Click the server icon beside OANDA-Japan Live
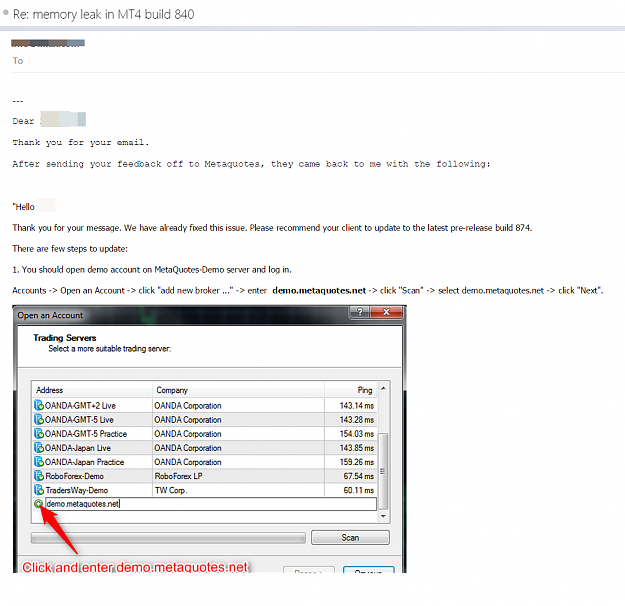 39,448
